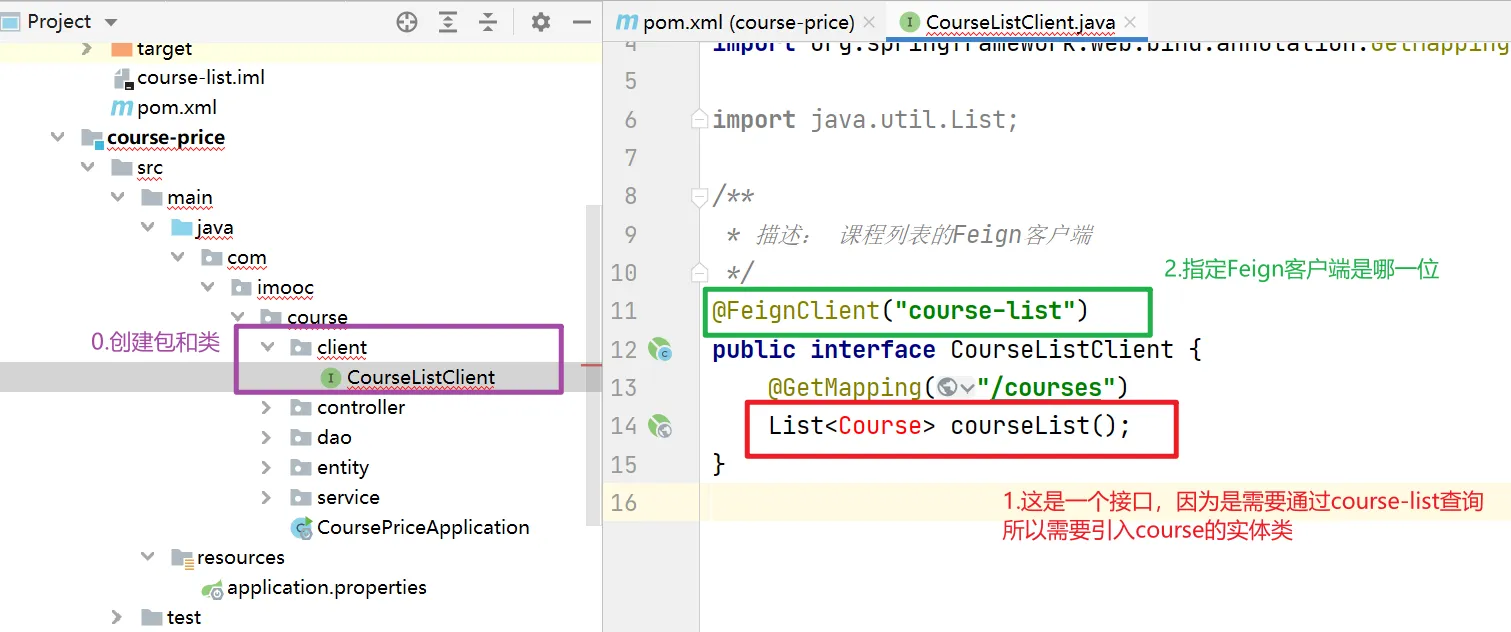Select CourseListClient in the project tree
The image size is (1511, 632).
[421, 377]
